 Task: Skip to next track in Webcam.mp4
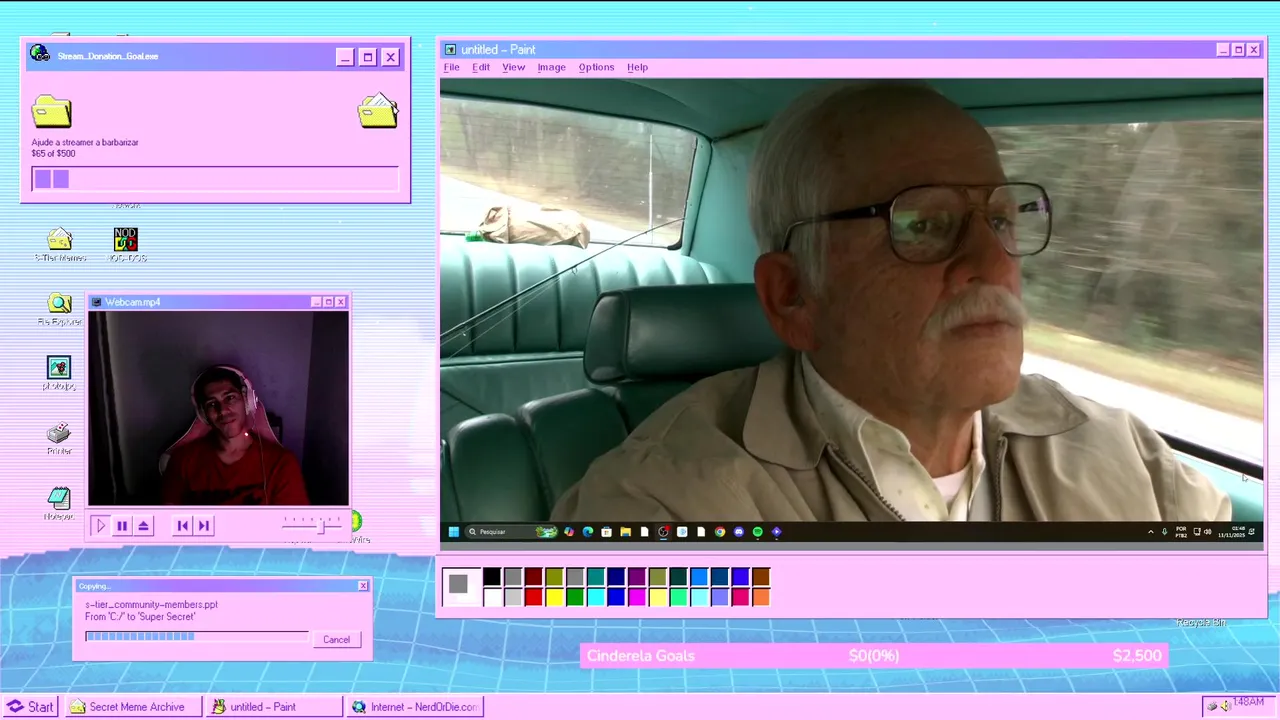(x=204, y=525)
